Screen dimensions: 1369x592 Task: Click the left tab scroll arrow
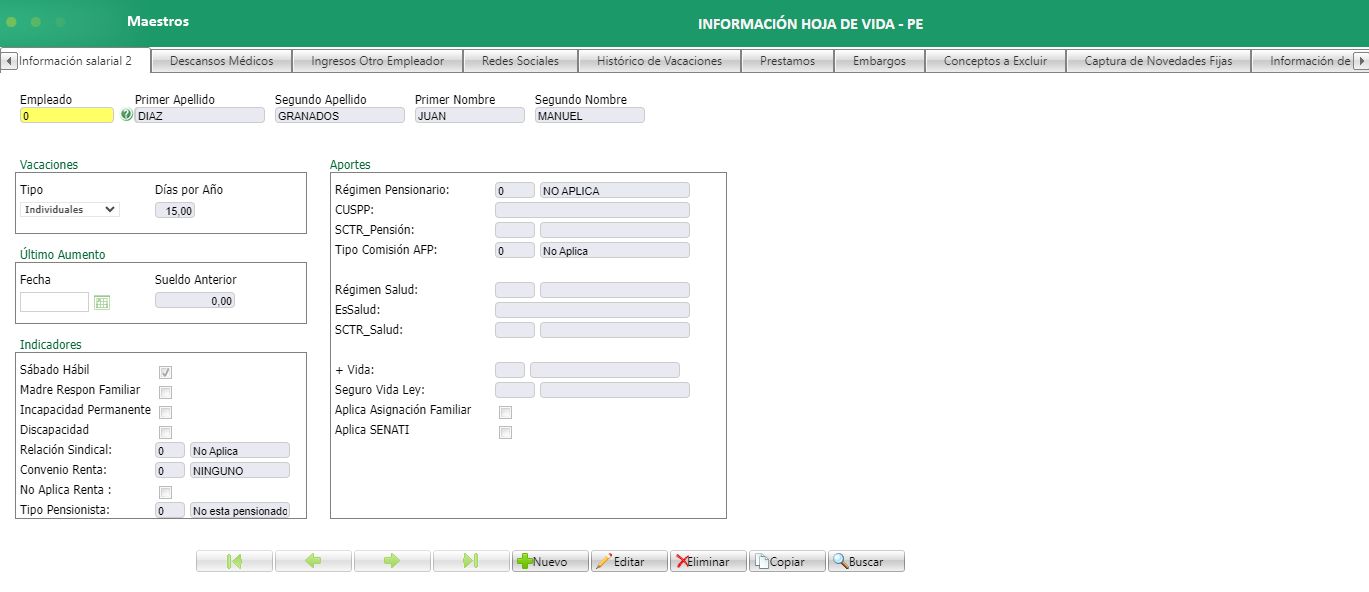point(9,60)
